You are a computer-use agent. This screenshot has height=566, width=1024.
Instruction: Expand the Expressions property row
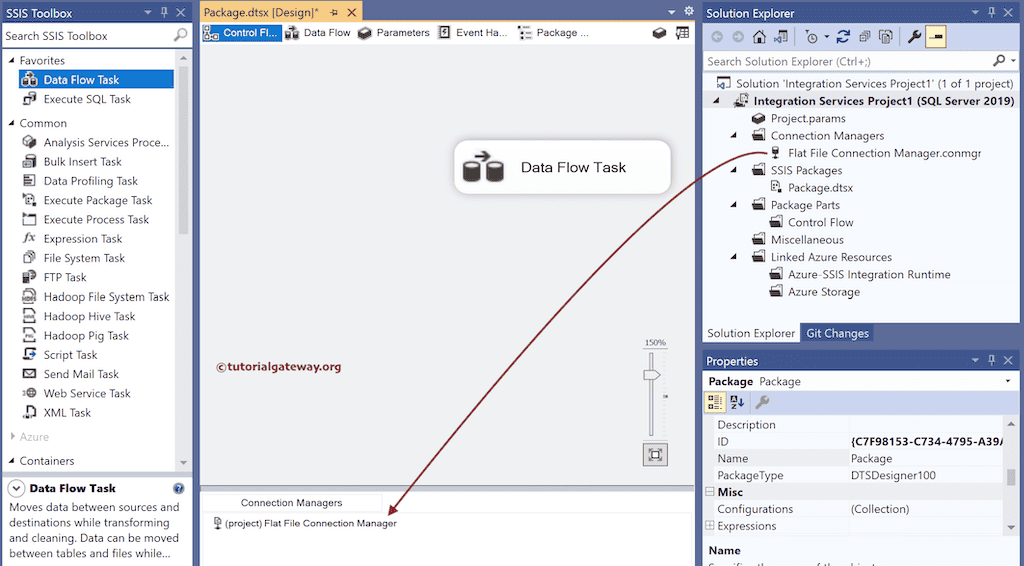(x=710, y=526)
